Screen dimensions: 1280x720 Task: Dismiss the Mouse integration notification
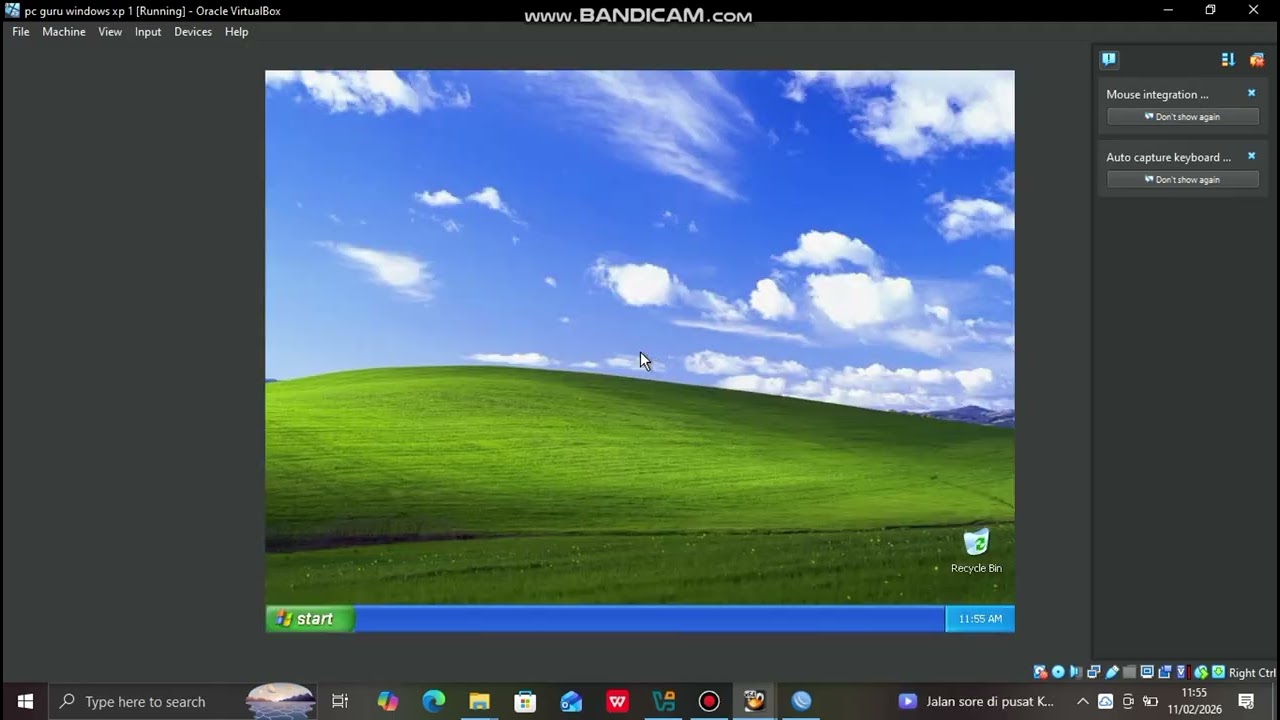coord(1251,93)
